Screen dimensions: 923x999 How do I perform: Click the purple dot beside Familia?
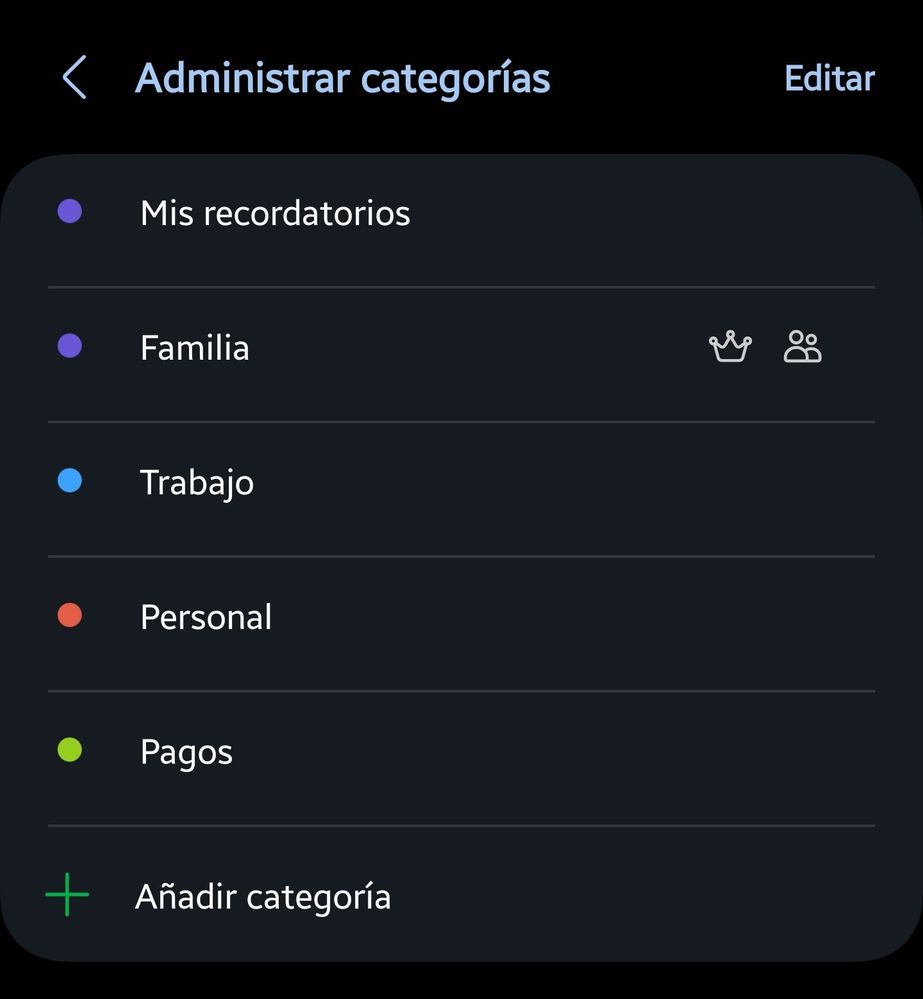tap(69, 346)
